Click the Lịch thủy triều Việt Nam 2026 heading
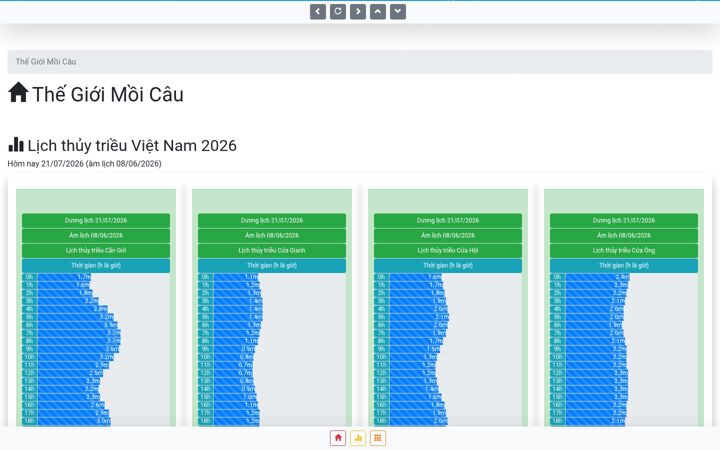720x450 pixels. click(x=132, y=146)
